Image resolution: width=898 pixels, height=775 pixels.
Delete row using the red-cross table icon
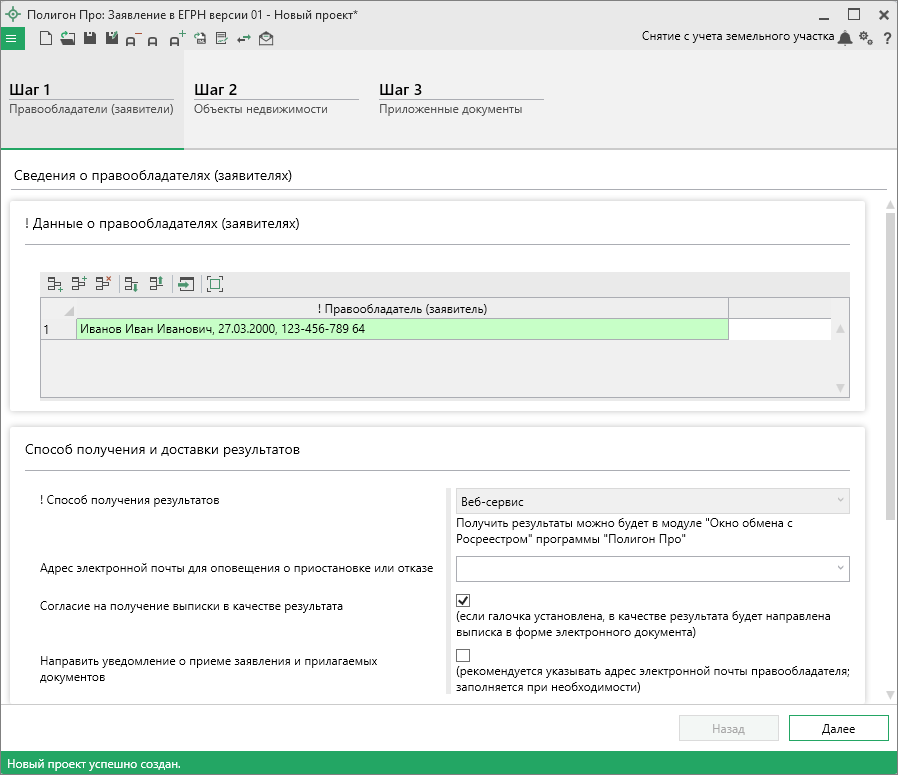click(x=102, y=284)
